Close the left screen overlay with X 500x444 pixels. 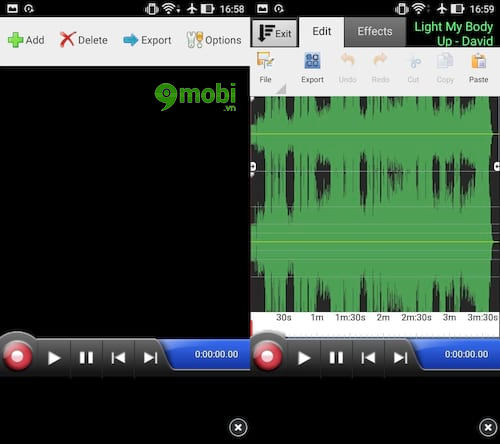(238, 427)
